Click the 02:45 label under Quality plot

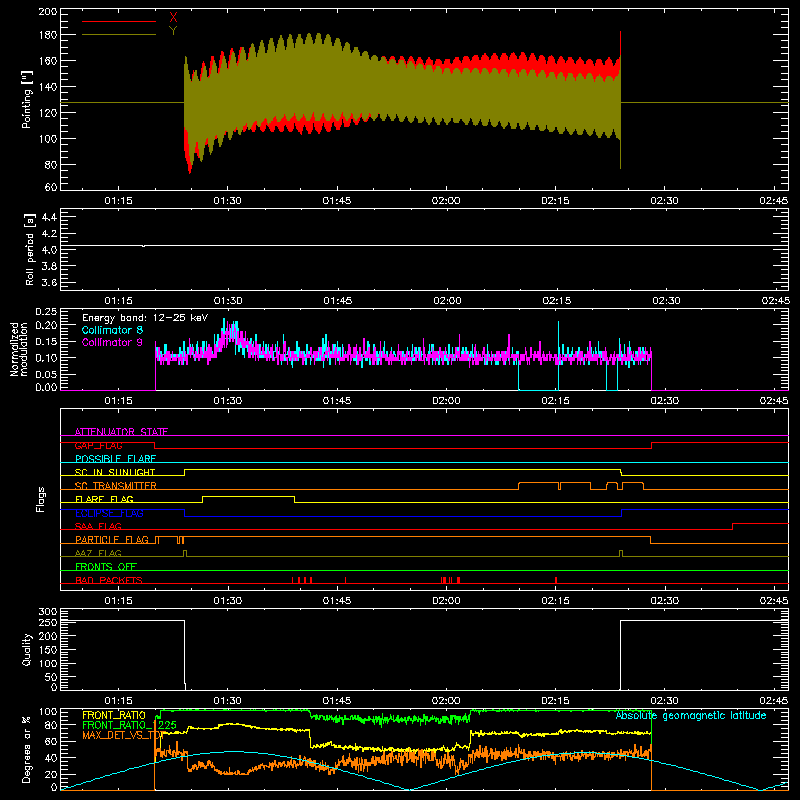[x=774, y=701]
